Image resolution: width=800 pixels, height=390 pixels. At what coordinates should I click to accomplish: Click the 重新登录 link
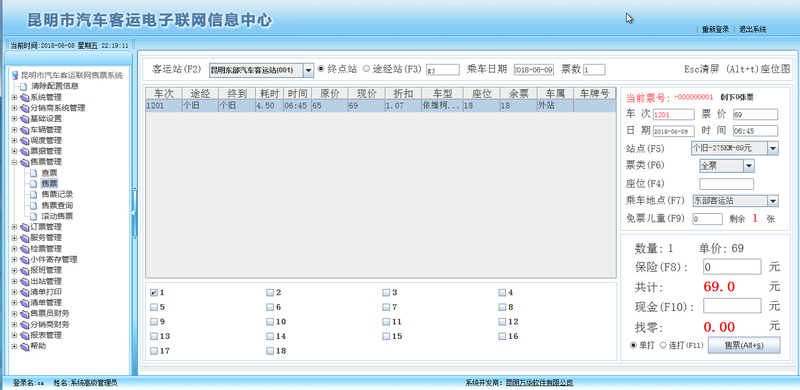[715, 30]
